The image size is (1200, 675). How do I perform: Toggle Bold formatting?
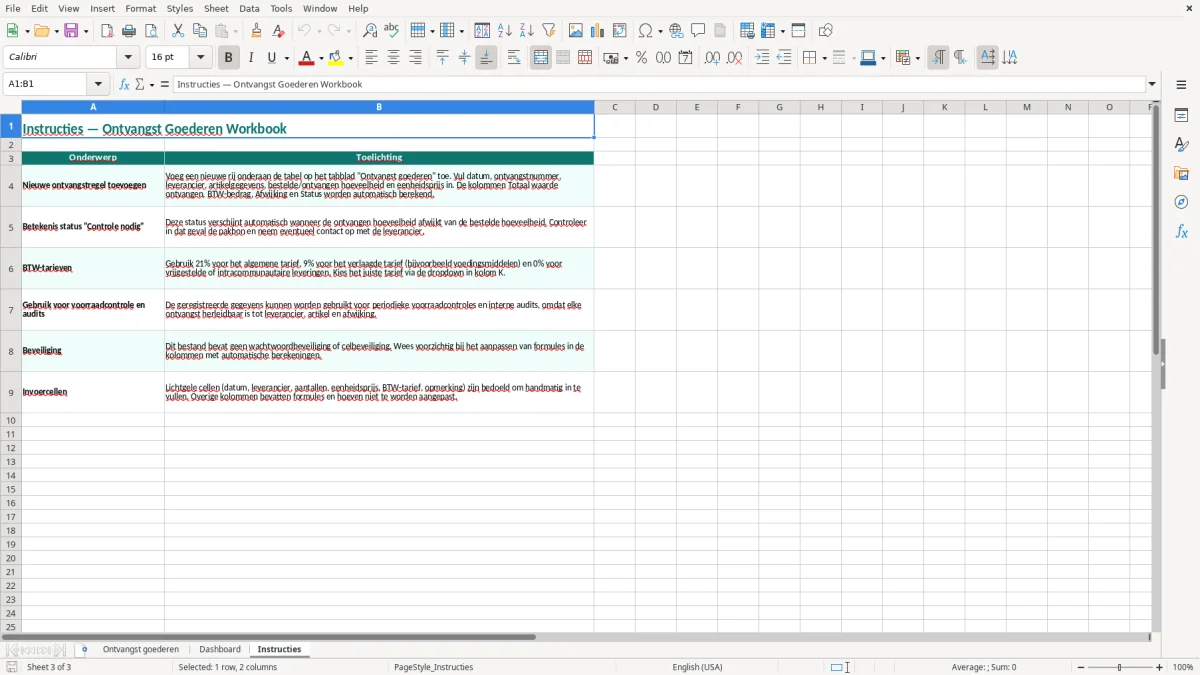pyautogui.click(x=228, y=58)
